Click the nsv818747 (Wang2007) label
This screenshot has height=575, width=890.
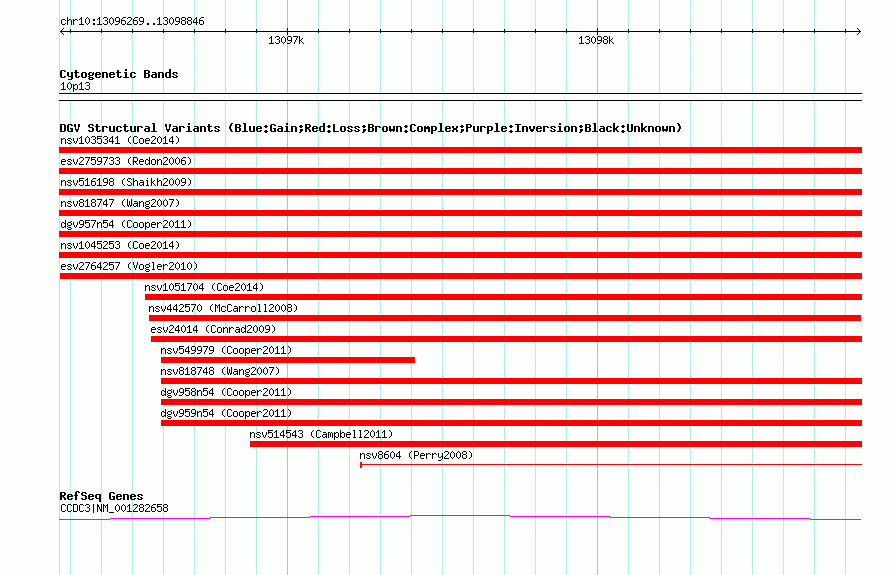click(120, 203)
